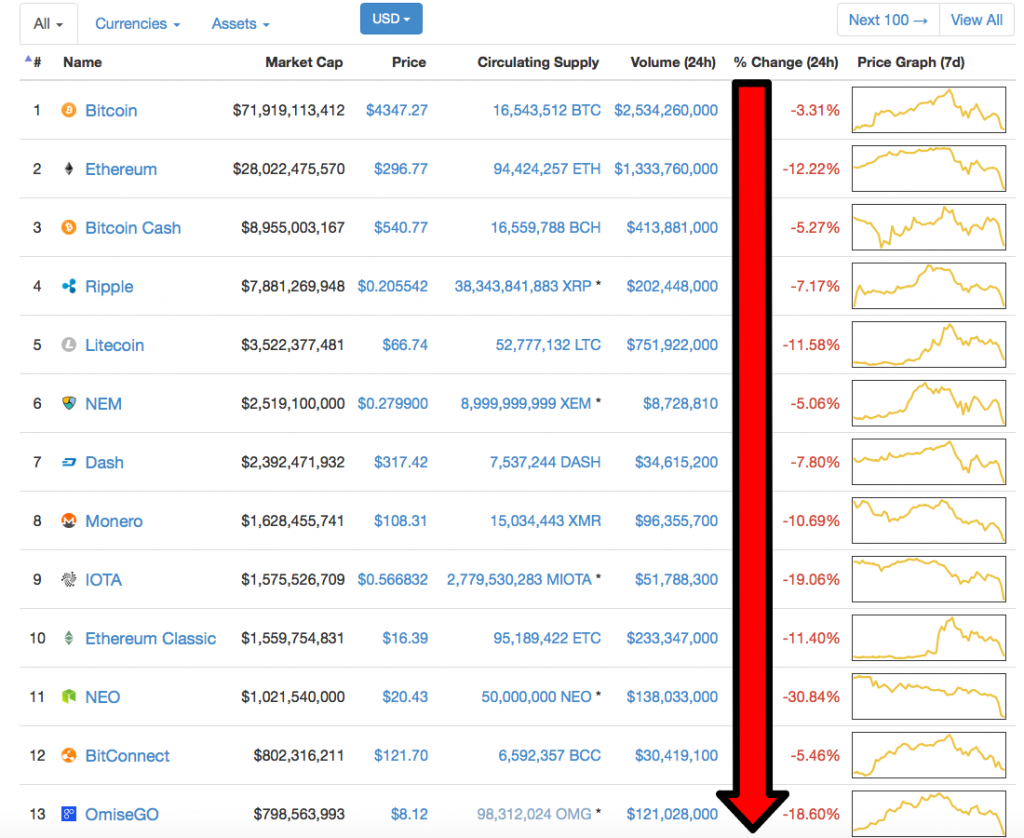Sort table by Name column

82,62
